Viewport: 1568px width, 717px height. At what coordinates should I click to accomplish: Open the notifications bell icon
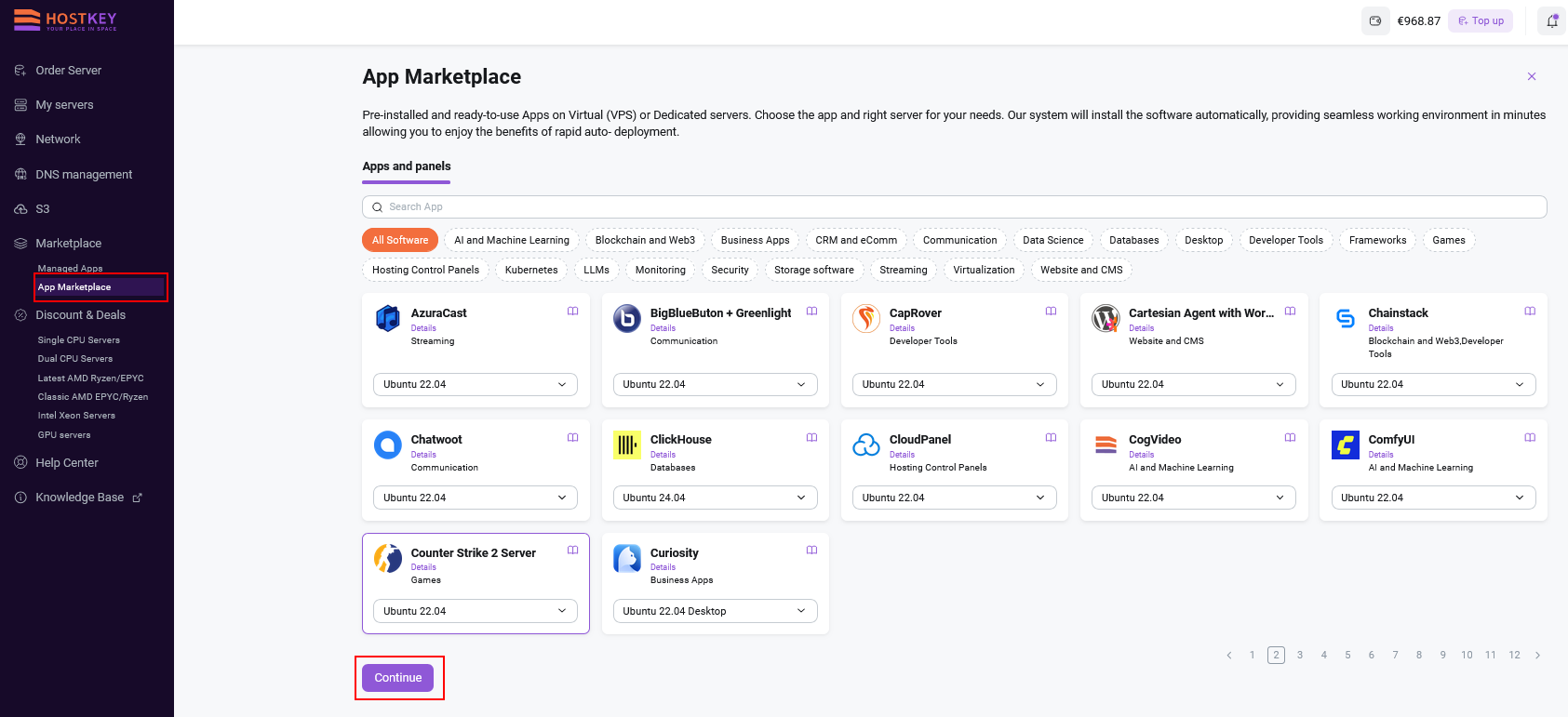tap(1552, 20)
